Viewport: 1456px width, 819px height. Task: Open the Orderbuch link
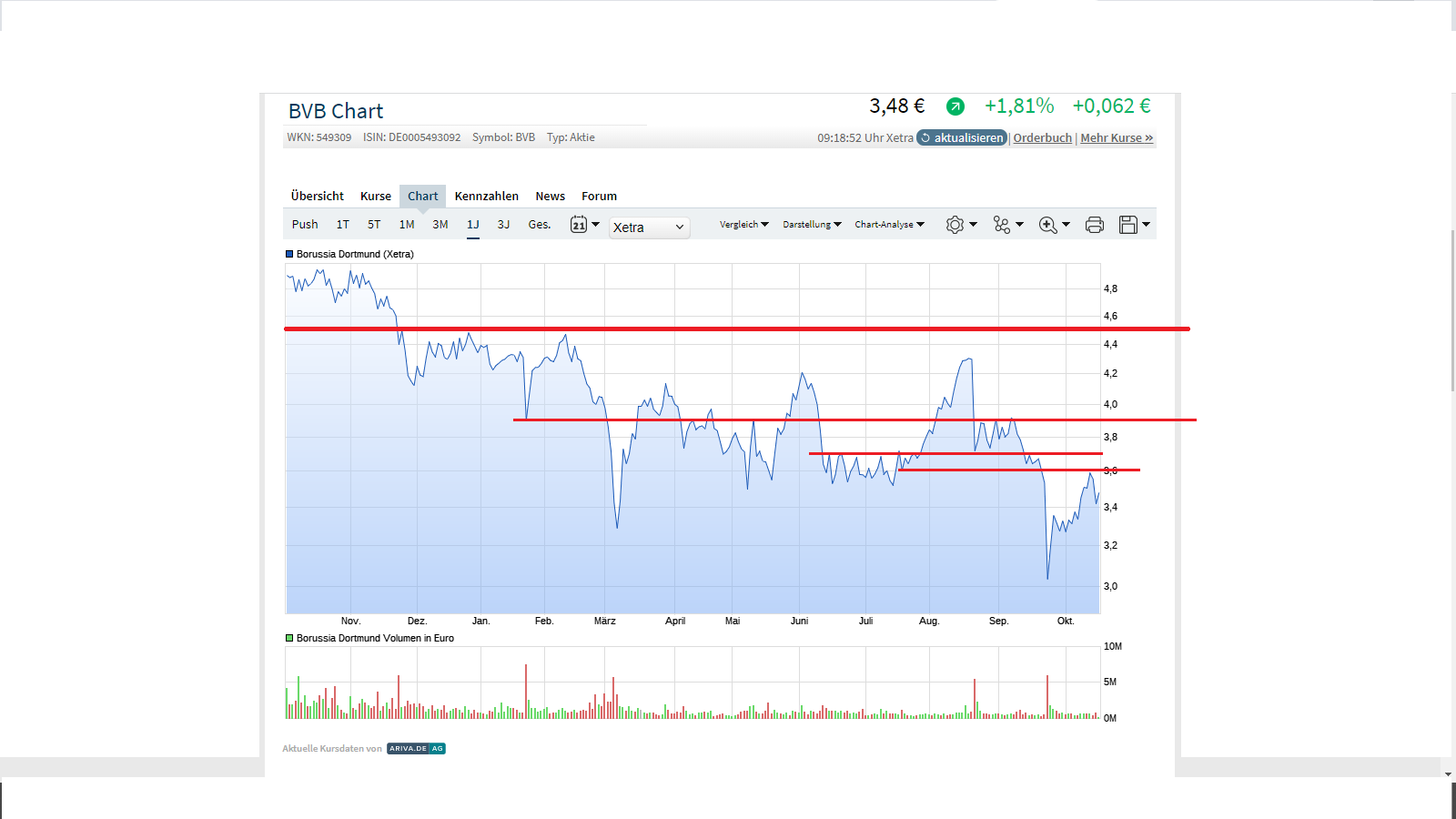1043,138
